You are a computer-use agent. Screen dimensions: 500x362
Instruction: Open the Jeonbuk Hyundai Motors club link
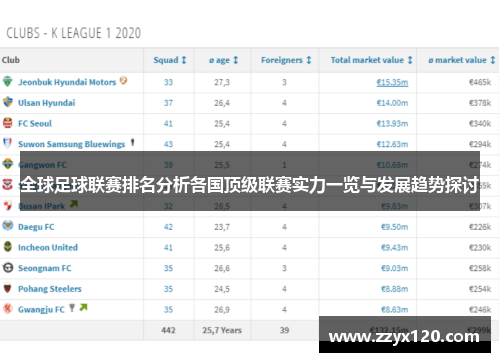tap(67, 82)
